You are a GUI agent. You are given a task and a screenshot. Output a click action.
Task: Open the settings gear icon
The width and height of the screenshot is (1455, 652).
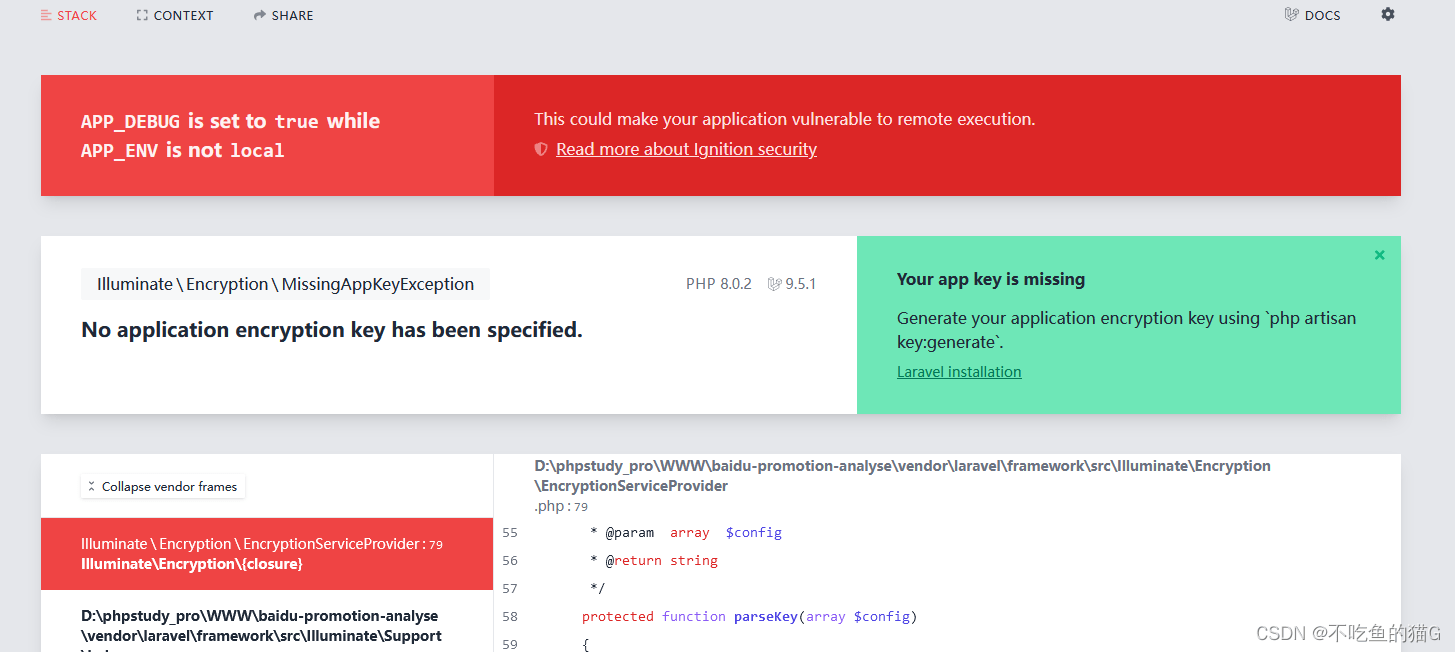(1388, 14)
